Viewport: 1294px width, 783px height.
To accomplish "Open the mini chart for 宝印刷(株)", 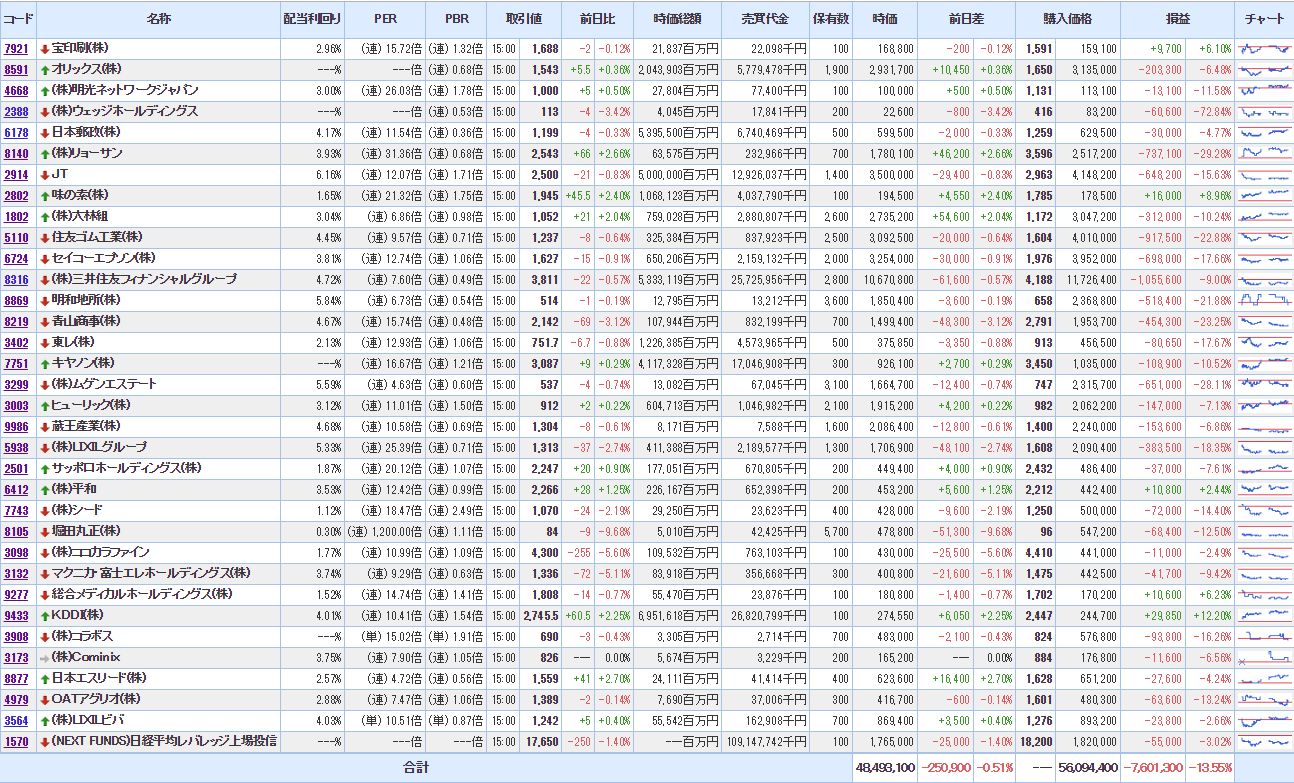I will (x=1264, y=48).
